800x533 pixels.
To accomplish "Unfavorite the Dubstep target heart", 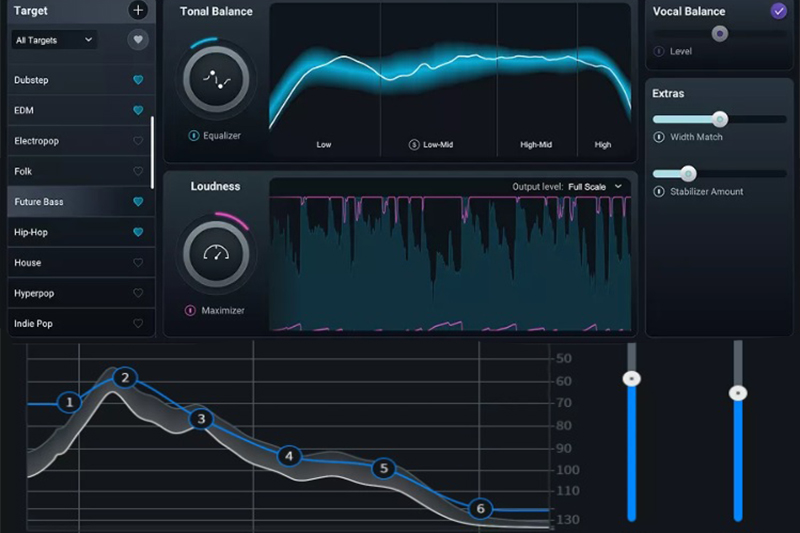I will (138, 80).
